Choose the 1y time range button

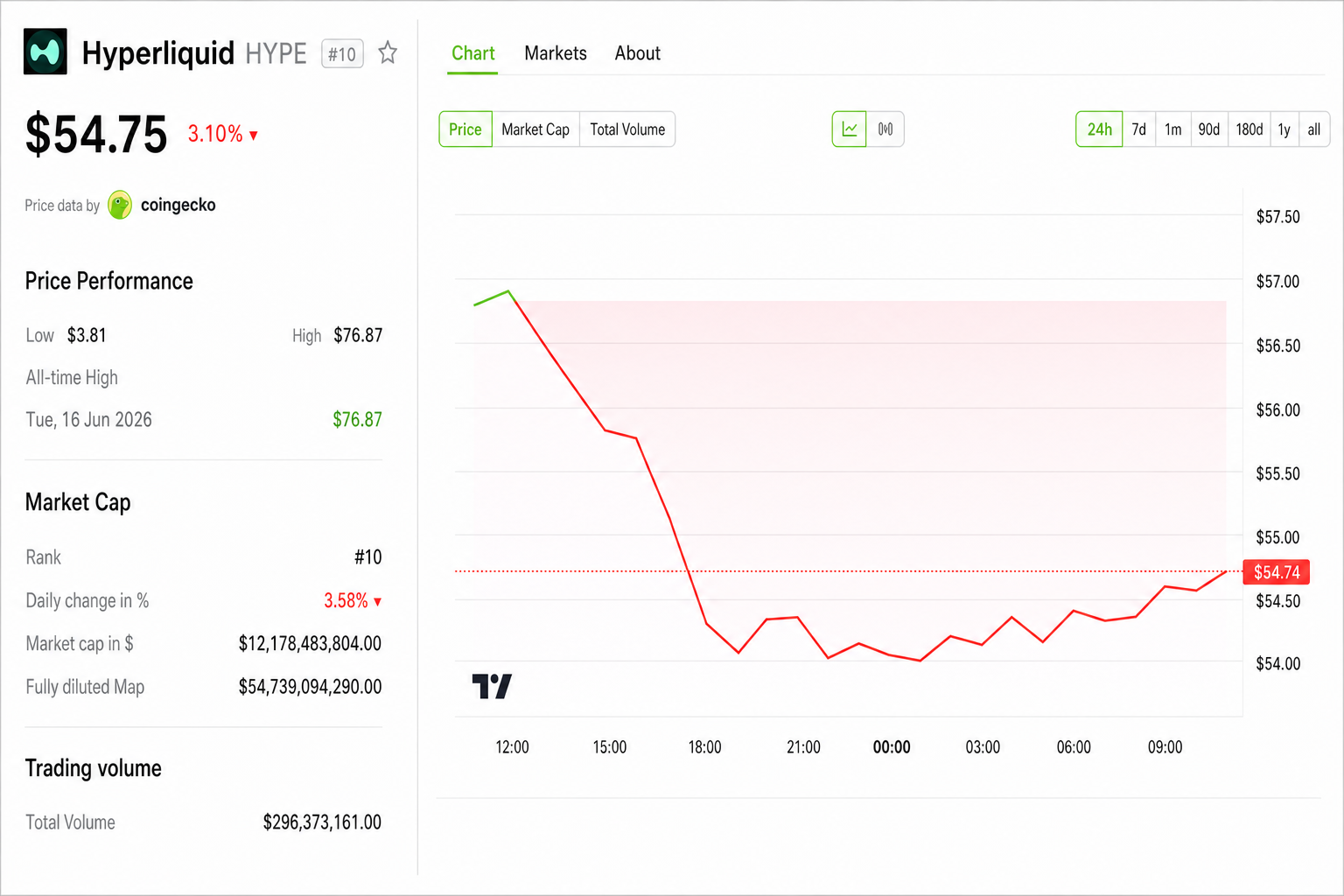tap(1284, 129)
